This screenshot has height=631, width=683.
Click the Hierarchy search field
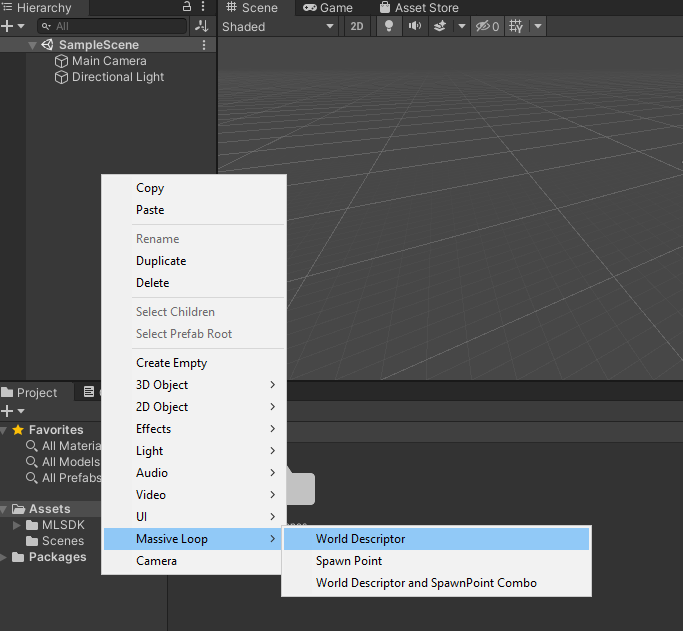(112, 26)
